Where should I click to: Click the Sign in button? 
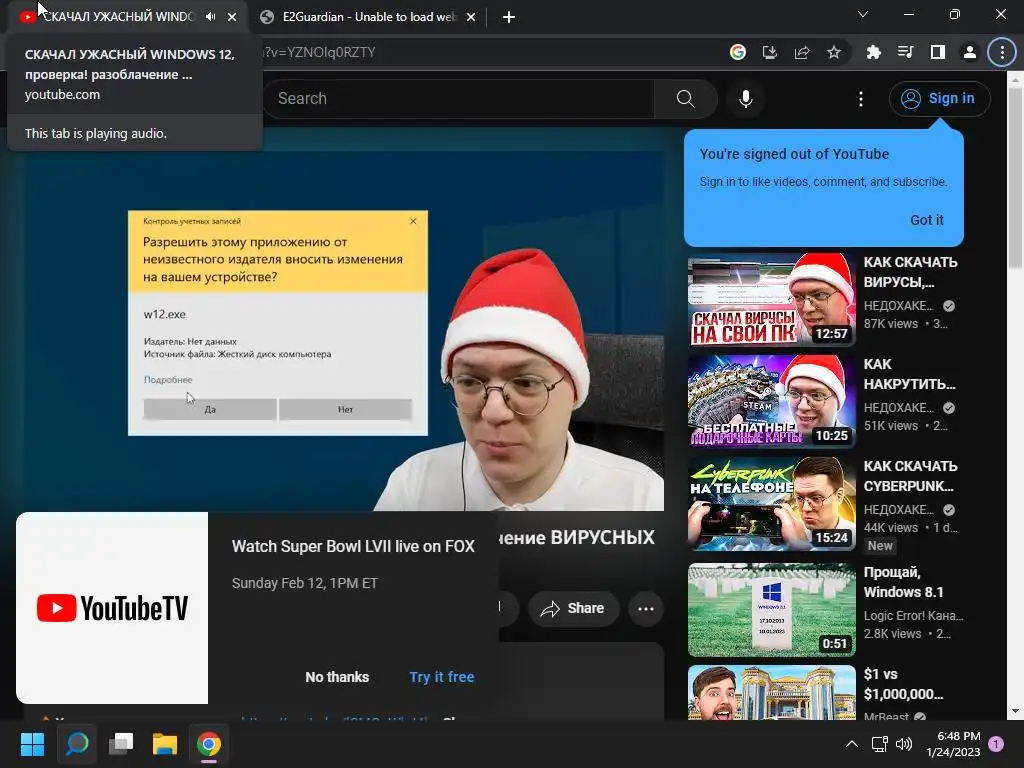pyautogui.click(x=939, y=99)
